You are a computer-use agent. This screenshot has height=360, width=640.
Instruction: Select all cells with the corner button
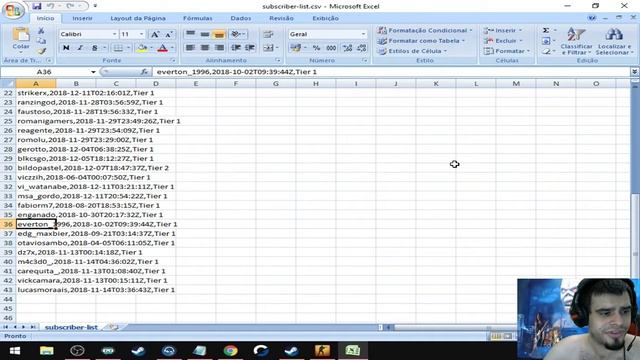[8, 84]
